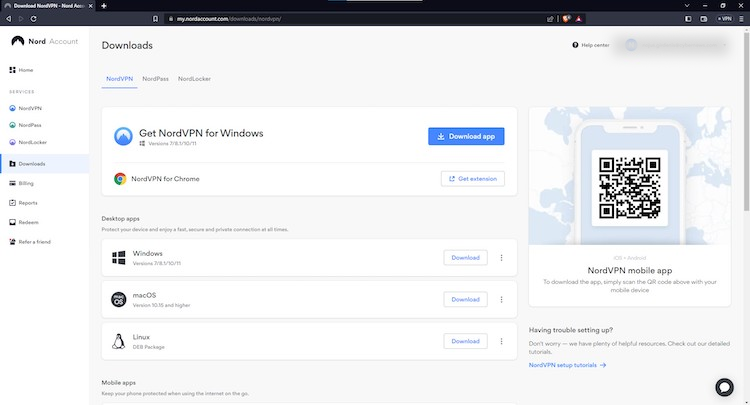Click the Linux penguin icon
This screenshot has width=750, height=405.
(118, 341)
